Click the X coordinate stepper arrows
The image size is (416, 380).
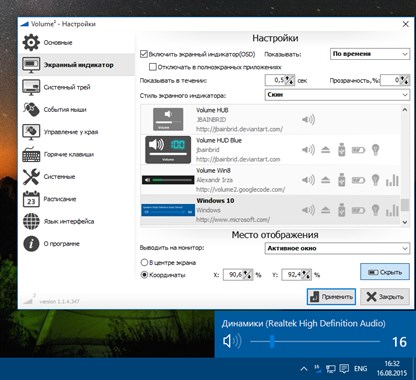(248, 275)
